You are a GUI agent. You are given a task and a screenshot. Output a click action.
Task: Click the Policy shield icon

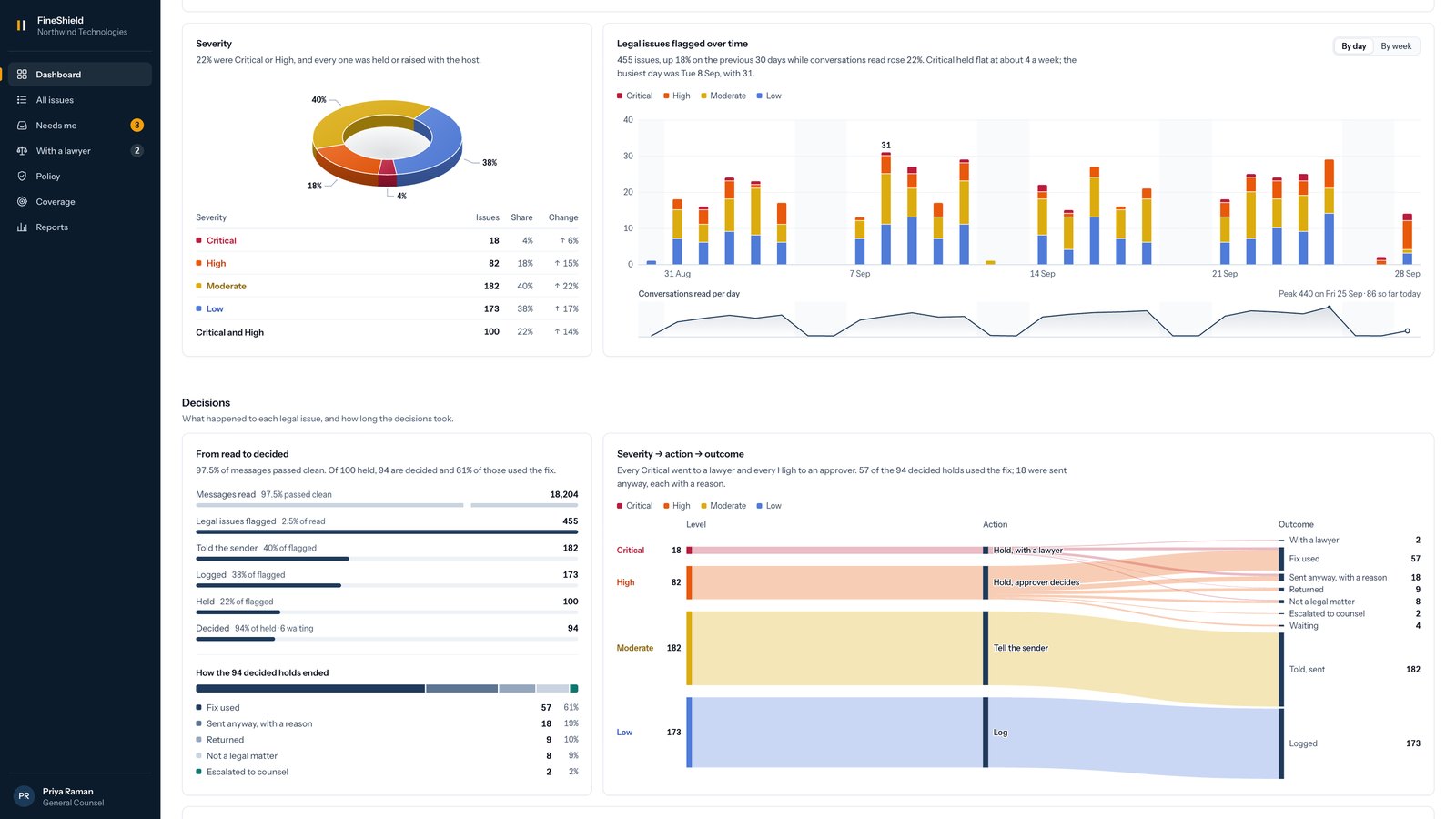click(x=22, y=177)
